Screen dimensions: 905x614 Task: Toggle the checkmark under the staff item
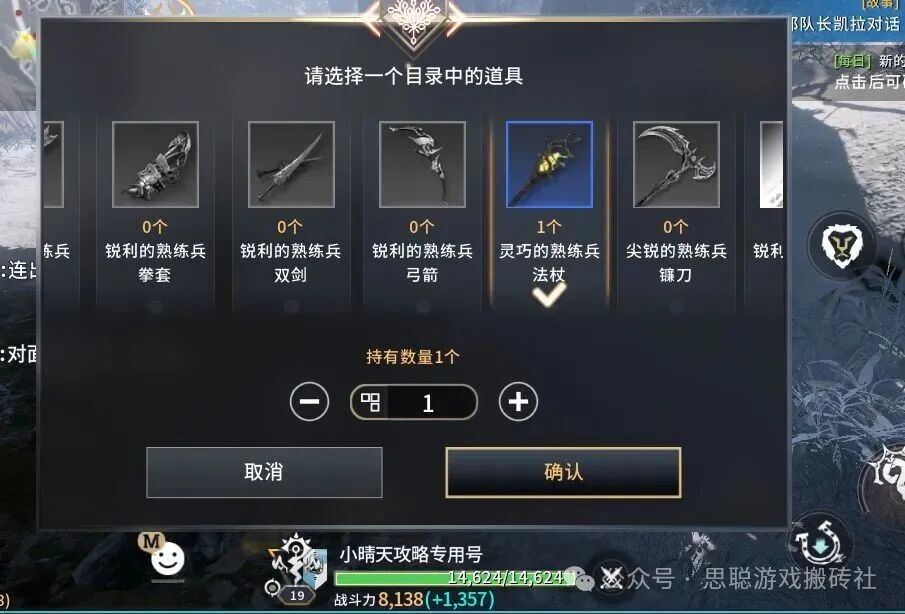pos(549,295)
